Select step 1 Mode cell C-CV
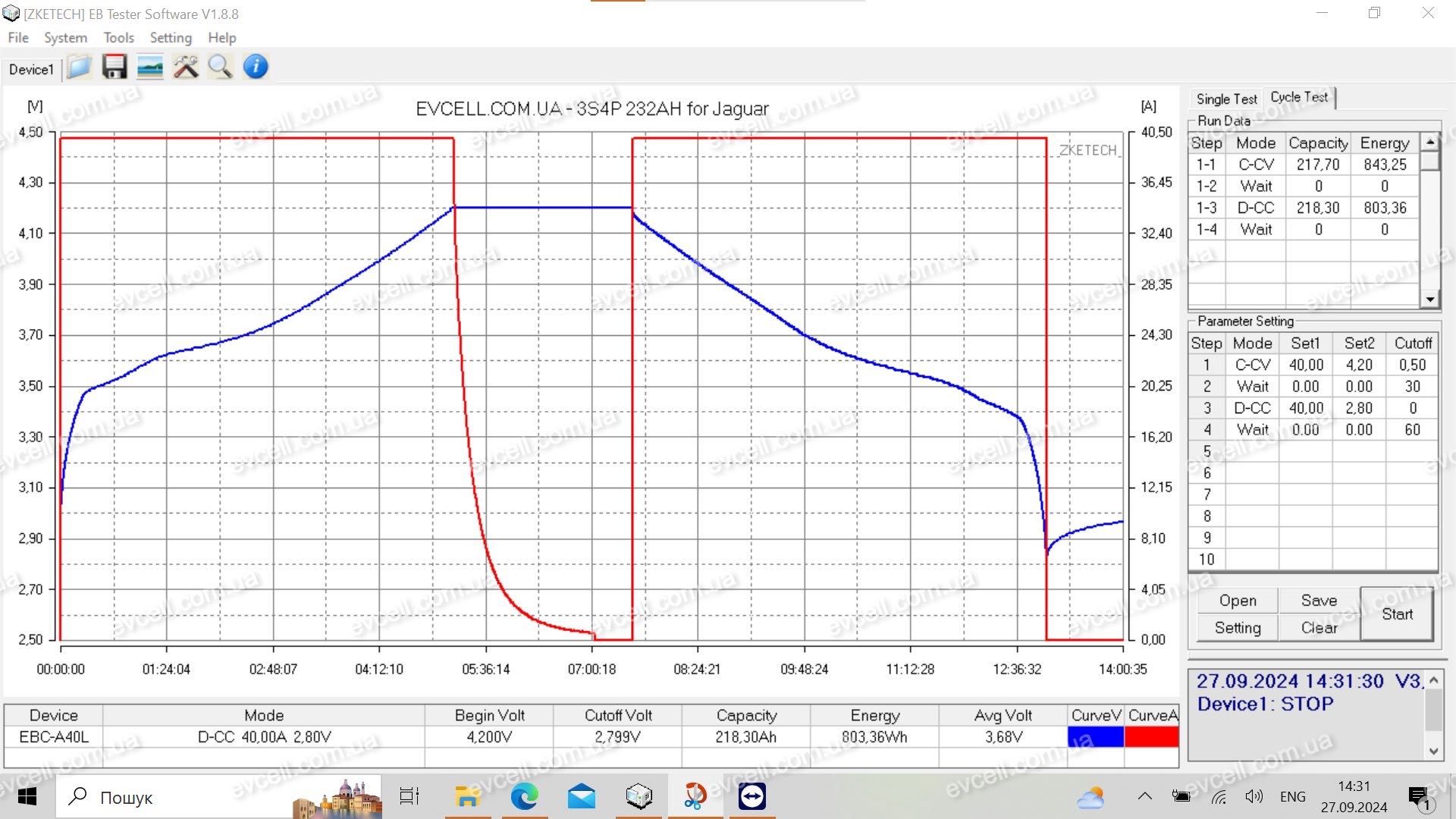Screen dimensions: 1456x819 [1252, 365]
